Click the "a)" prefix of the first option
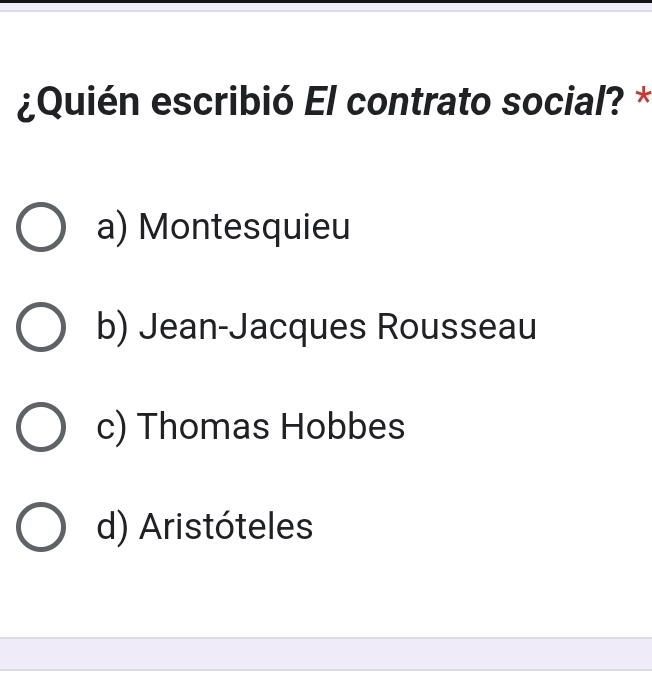Image resolution: width=652 pixels, height=679 pixels. [x=114, y=229]
